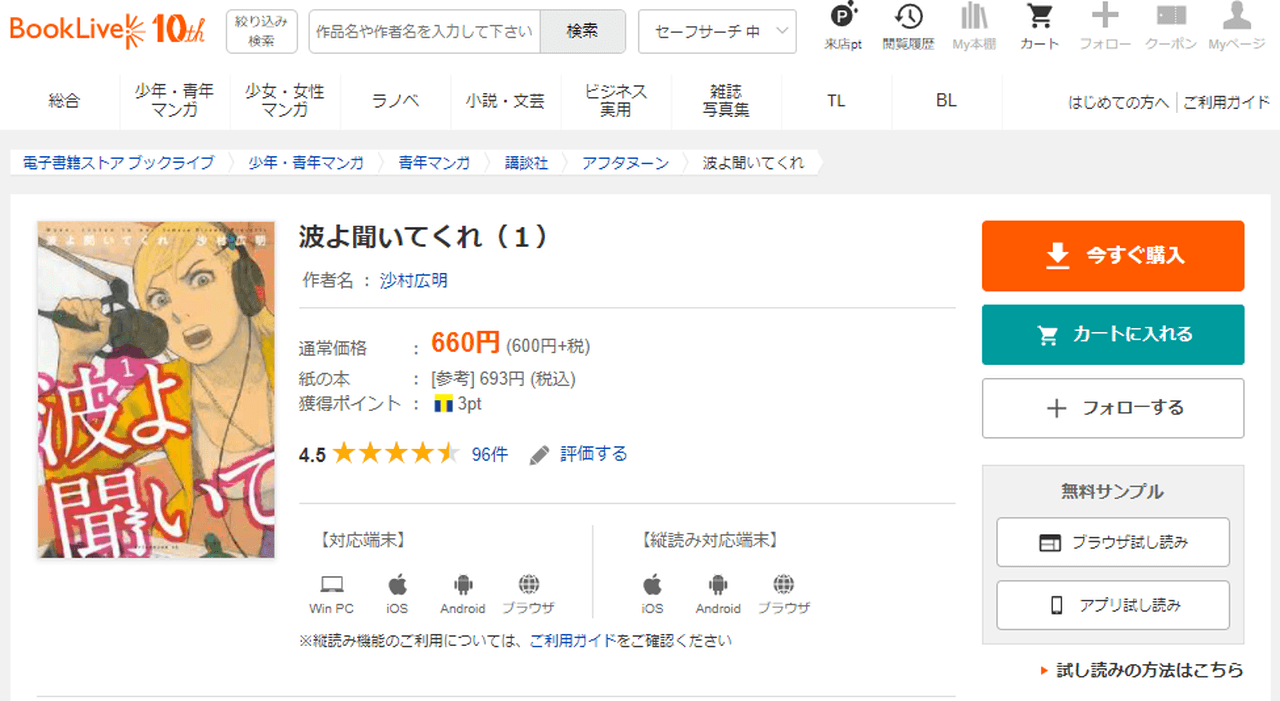
Task: Add book with カートに入れる button
Action: coord(1113,335)
